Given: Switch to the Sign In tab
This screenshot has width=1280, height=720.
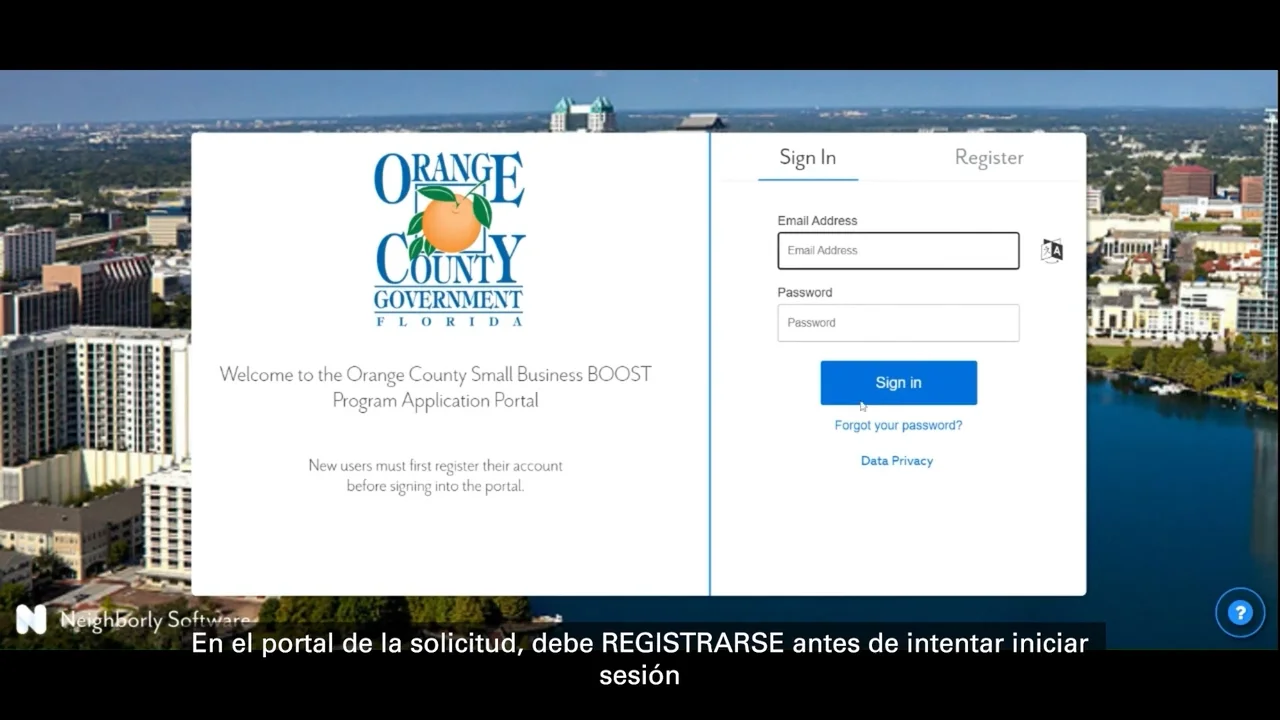Looking at the screenshot, I should tap(808, 158).
